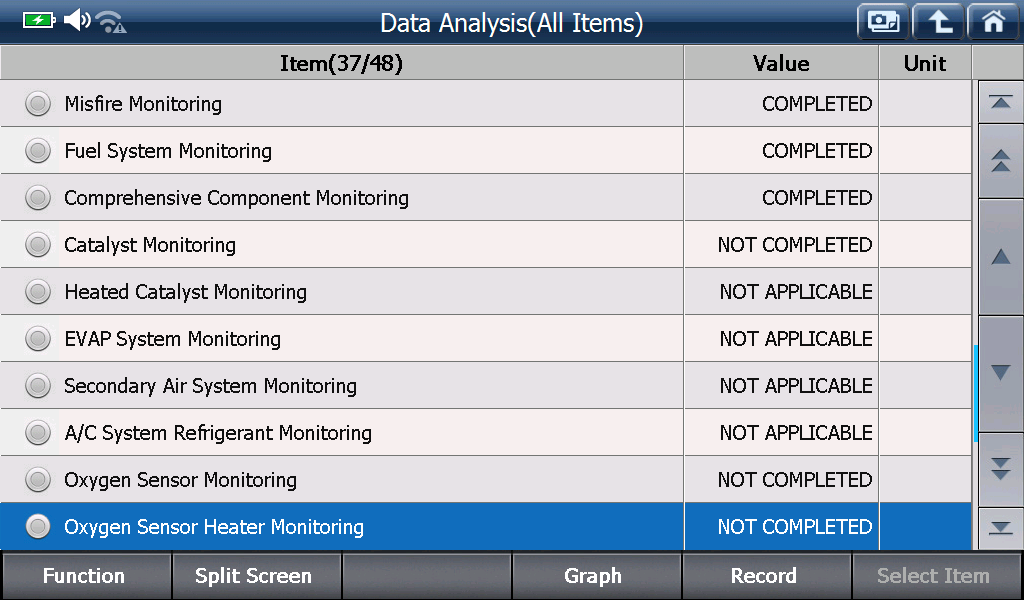The image size is (1024, 600).
Task: Jump to the top of the list
Action: click(1000, 102)
